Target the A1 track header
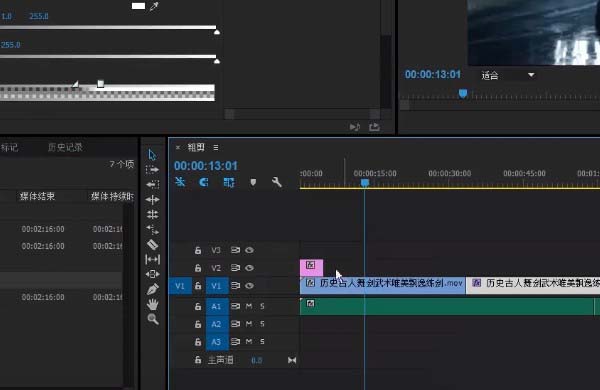Image resolution: width=600 pixels, height=390 pixels. (217, 306)
